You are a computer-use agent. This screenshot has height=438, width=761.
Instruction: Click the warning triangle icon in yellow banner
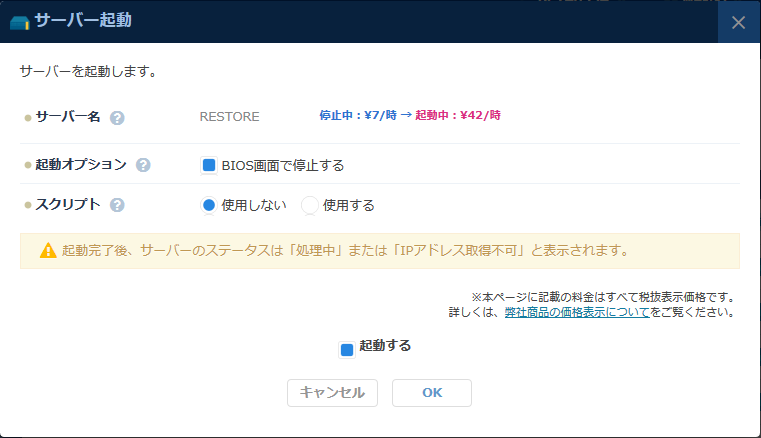[48, 251]
